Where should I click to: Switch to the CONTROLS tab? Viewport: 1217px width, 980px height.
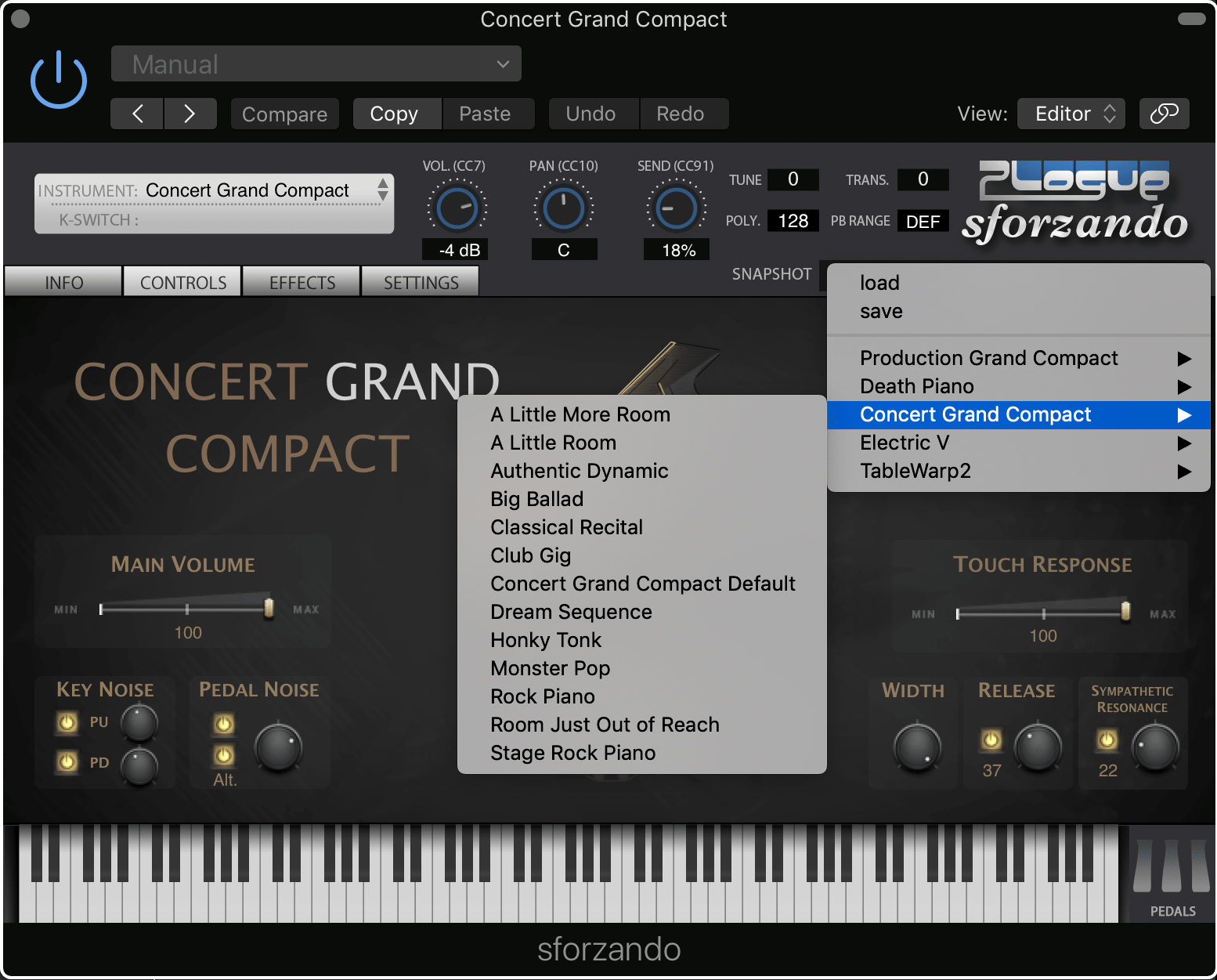pyautogui.click(x=183, y=282)
